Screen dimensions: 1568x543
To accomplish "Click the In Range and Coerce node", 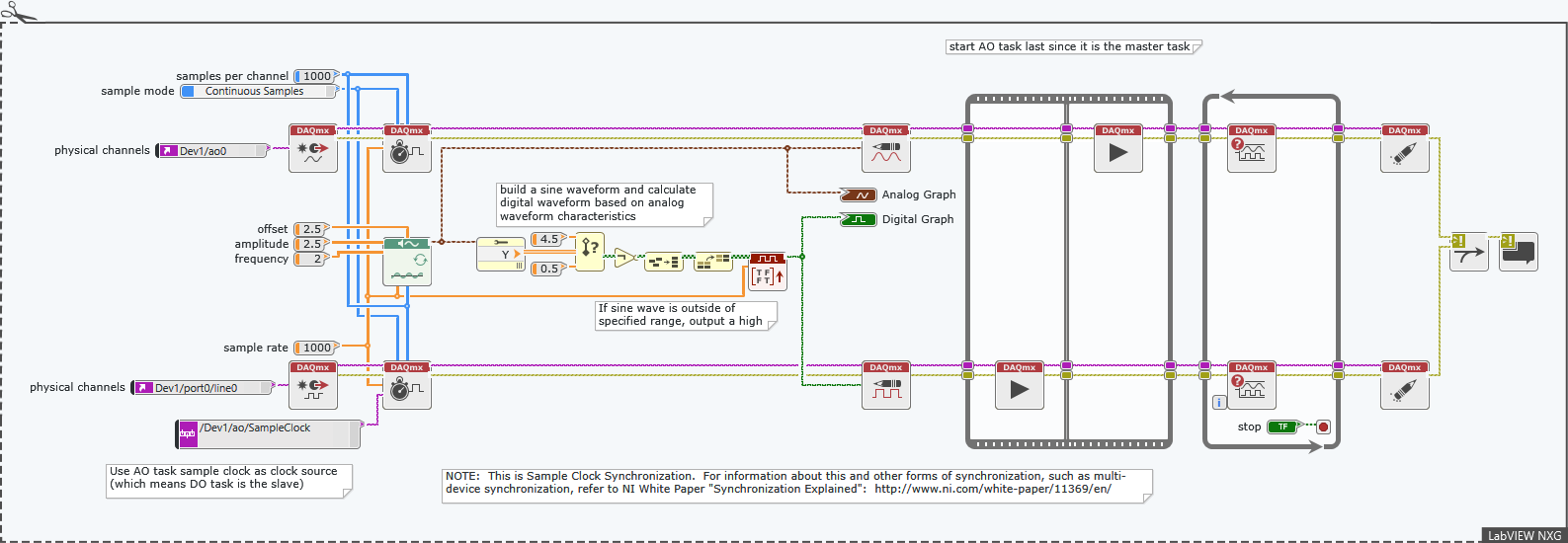I will pyautogui.click(x=590, y=253).
